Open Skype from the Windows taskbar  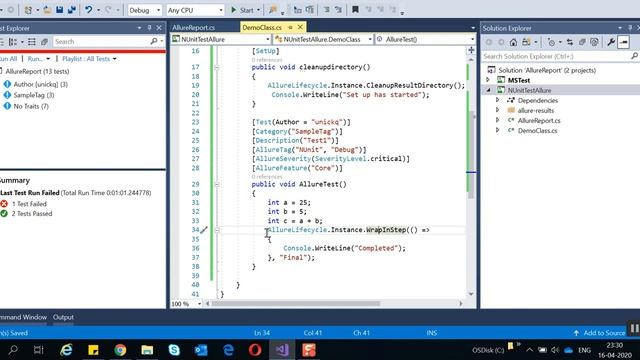click(174, 350)
